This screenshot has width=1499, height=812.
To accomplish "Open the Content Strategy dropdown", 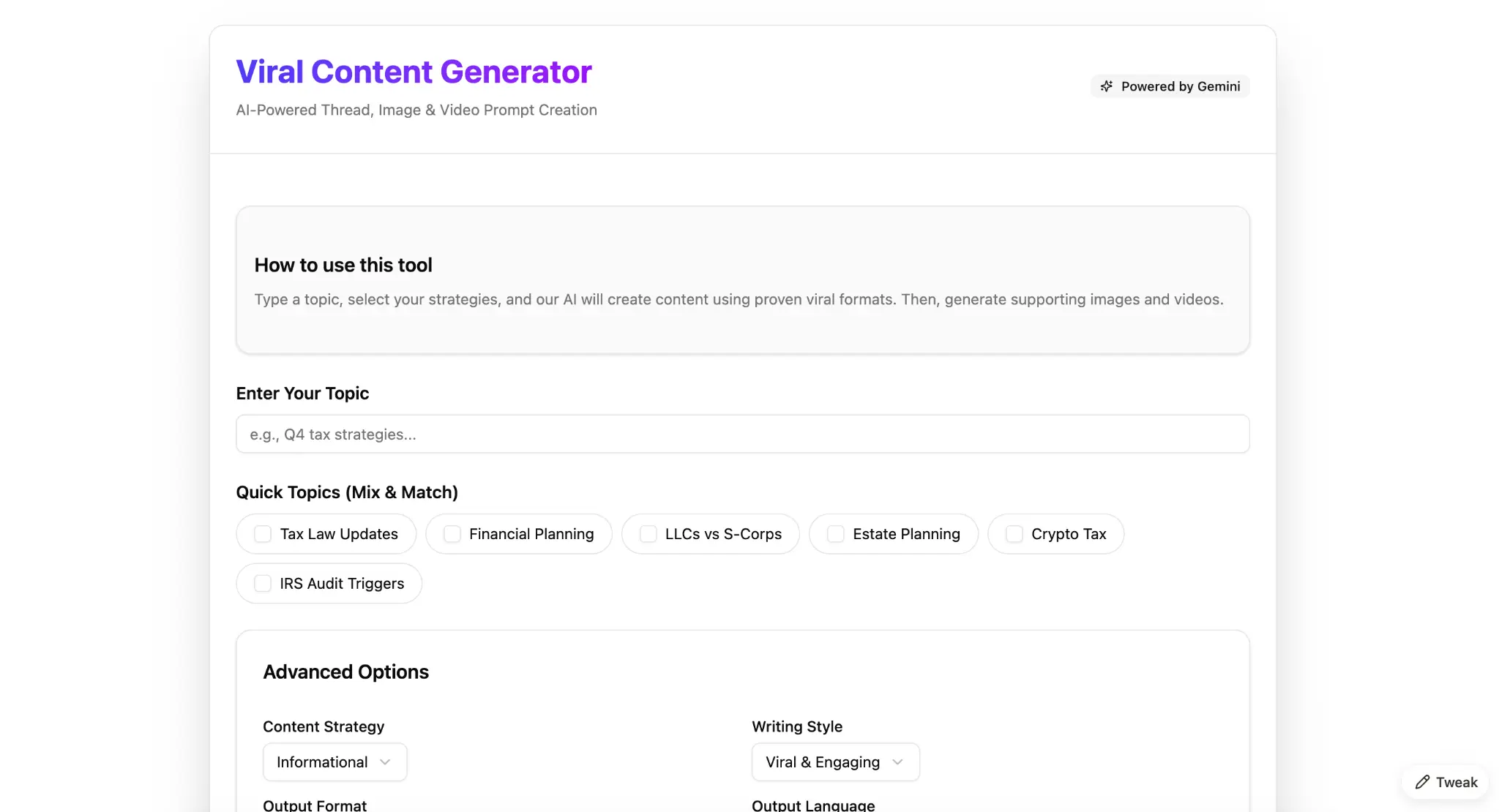I will coord(334,762).
